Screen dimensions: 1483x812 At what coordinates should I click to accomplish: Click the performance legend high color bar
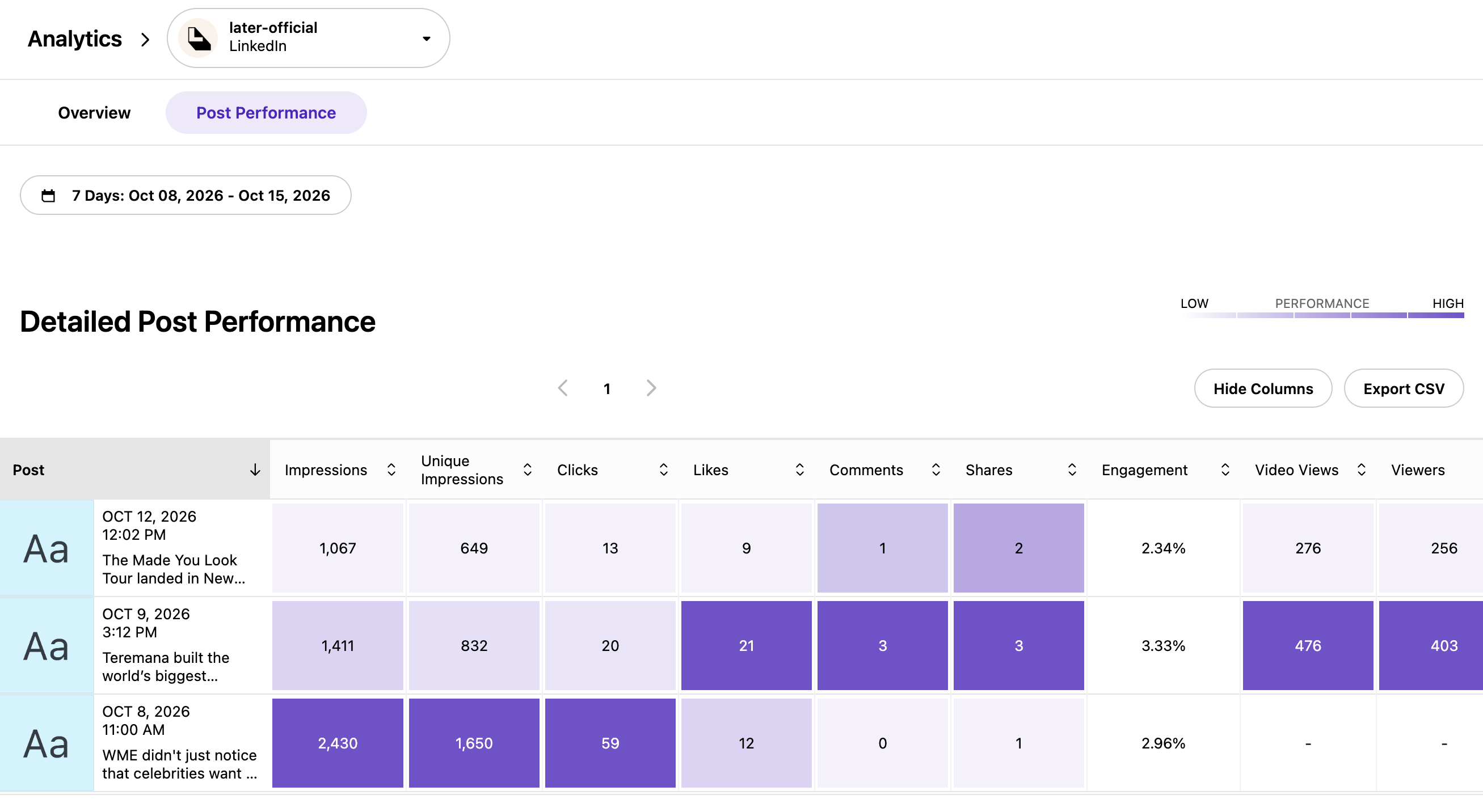click(1435, 315)
